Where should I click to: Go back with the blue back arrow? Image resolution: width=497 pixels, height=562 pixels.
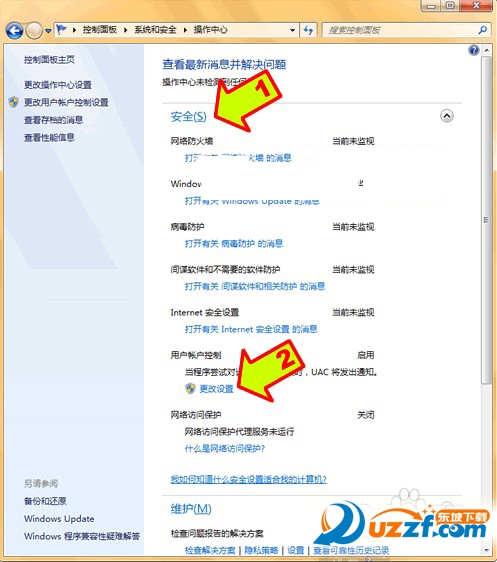click(15, 30)
